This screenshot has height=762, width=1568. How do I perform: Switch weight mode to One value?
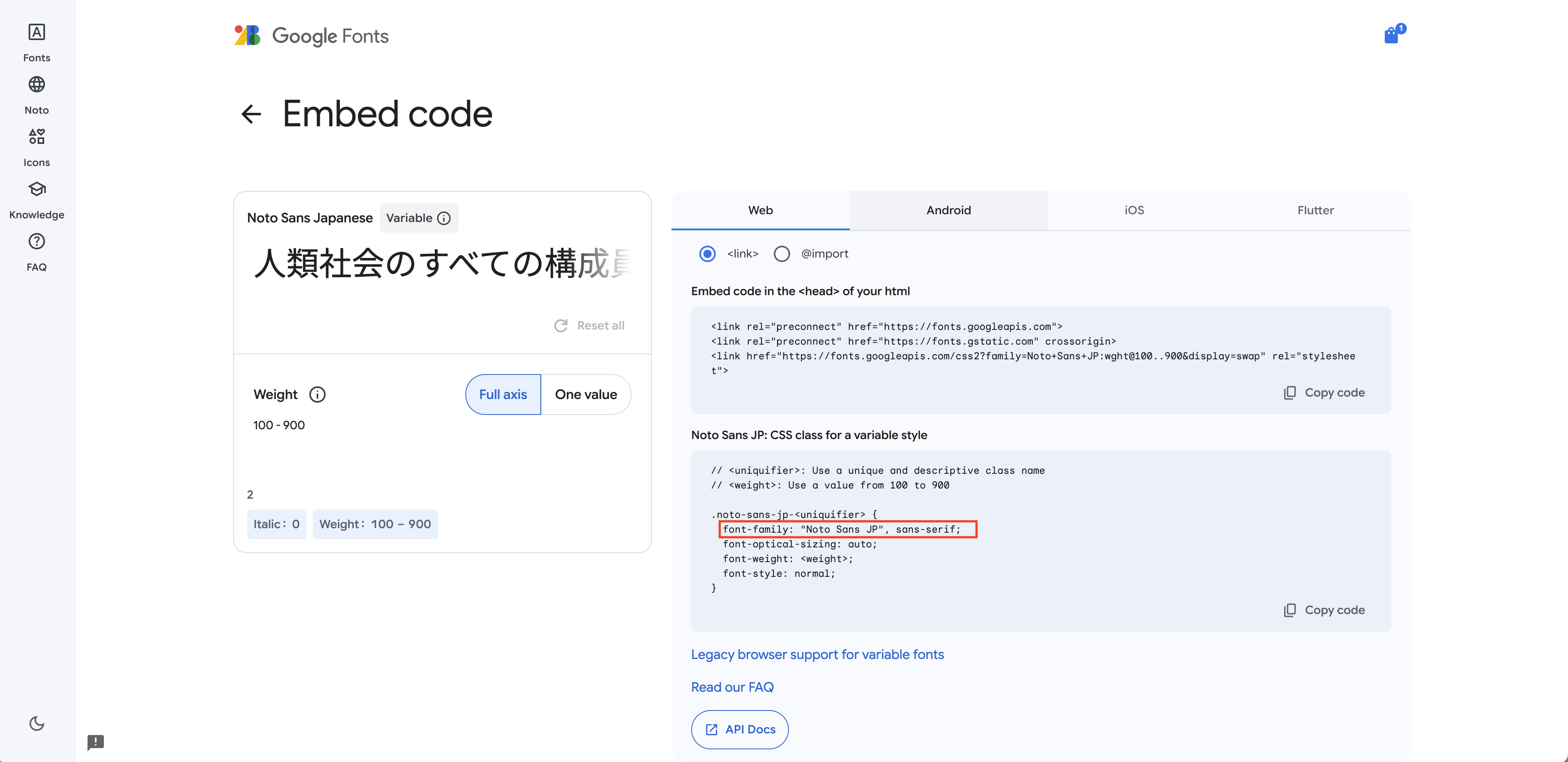(586, 394)
